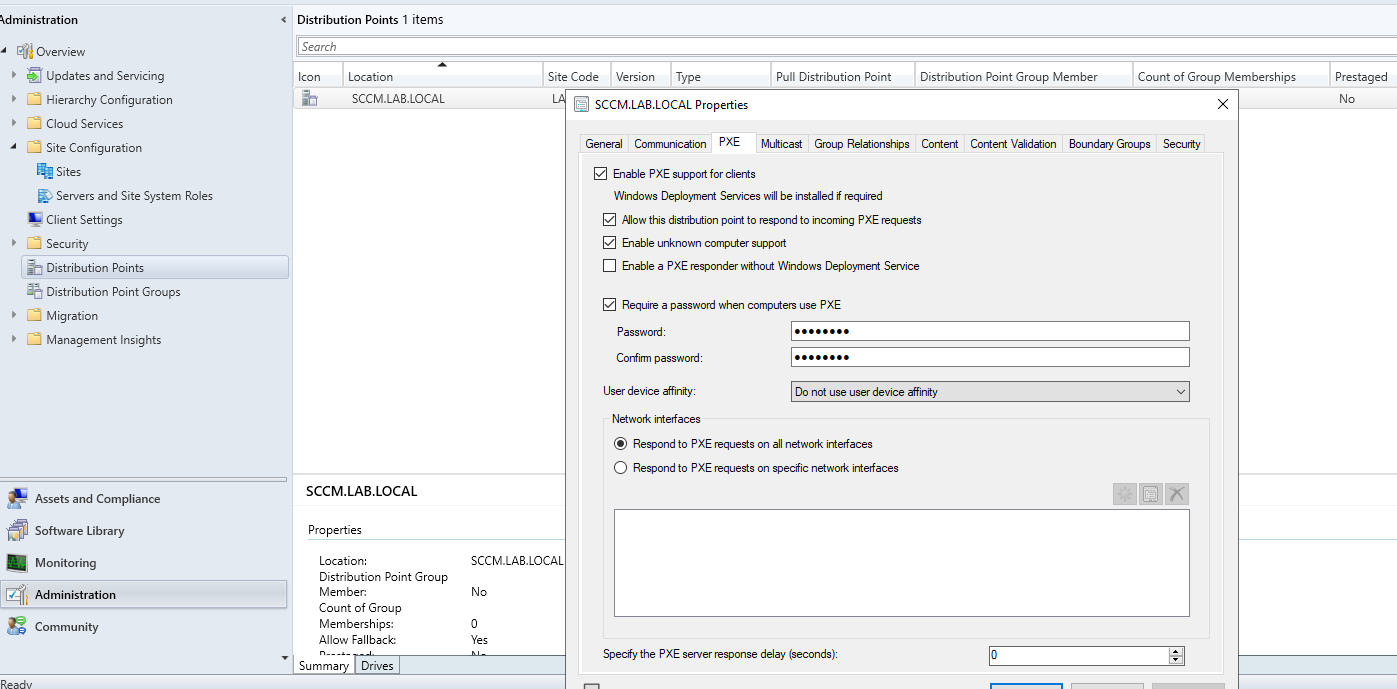
Task: Open the Community workspace icon
Action: point(17,627)
